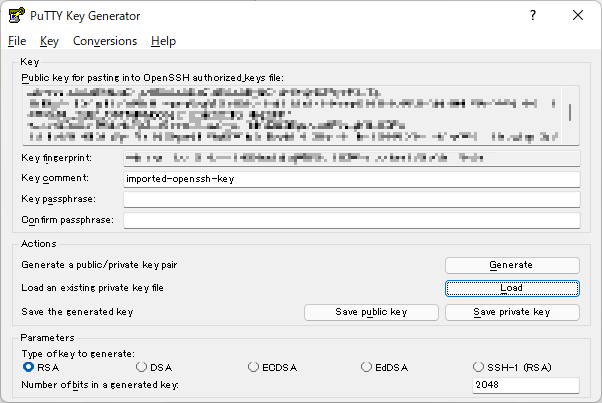Click the PuTTY Key Generator title icon

tap(17, 16)
